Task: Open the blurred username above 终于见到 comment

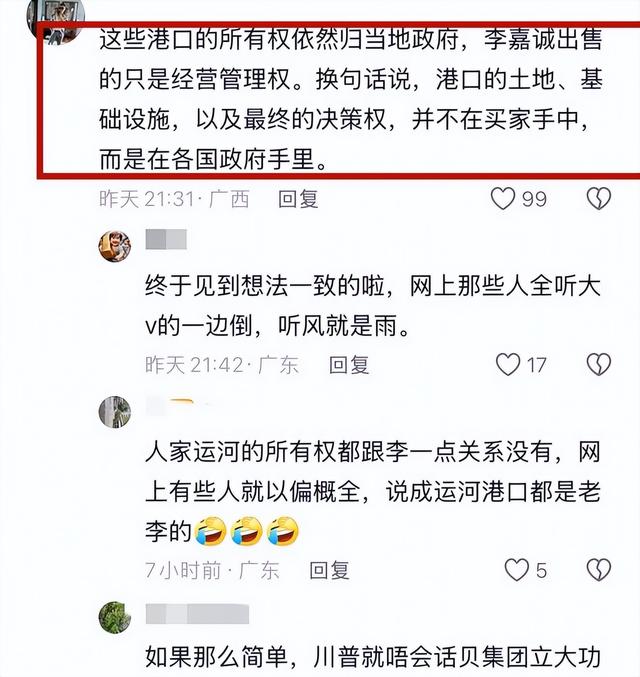Action: point(166,239)
